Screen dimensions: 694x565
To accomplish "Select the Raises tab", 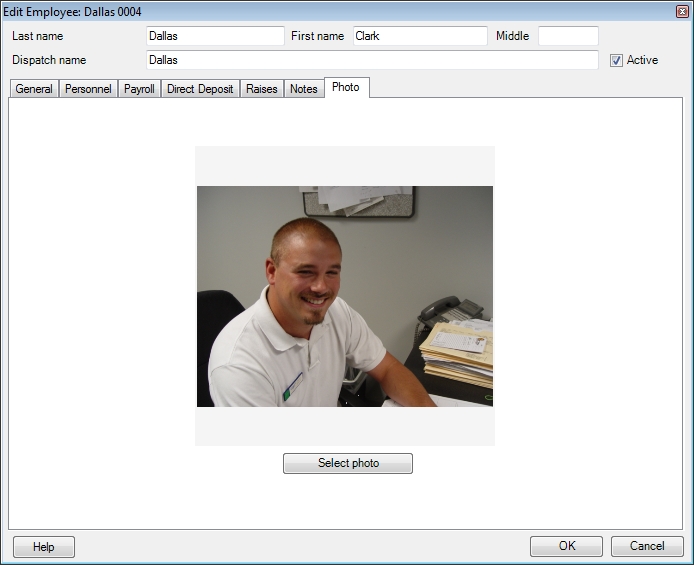I will [262, 89].
